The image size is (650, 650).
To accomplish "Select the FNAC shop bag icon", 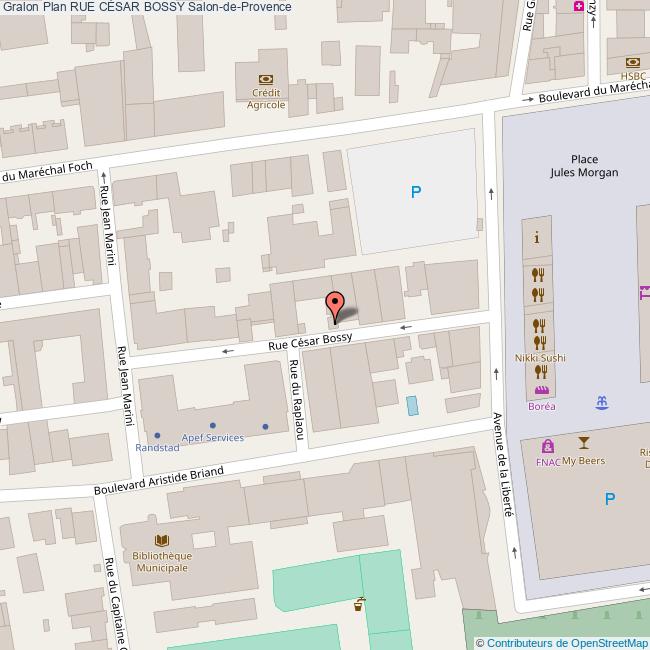I will click(547, 446).
